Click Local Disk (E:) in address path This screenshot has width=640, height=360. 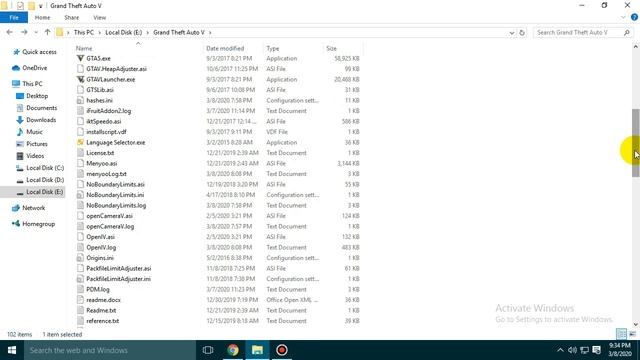pos(124,32)
